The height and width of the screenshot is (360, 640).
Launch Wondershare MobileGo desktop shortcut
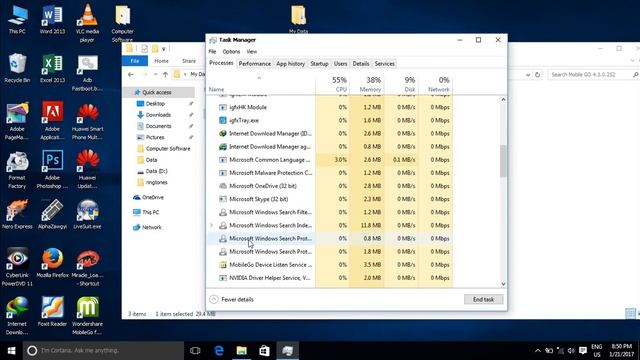87,316
